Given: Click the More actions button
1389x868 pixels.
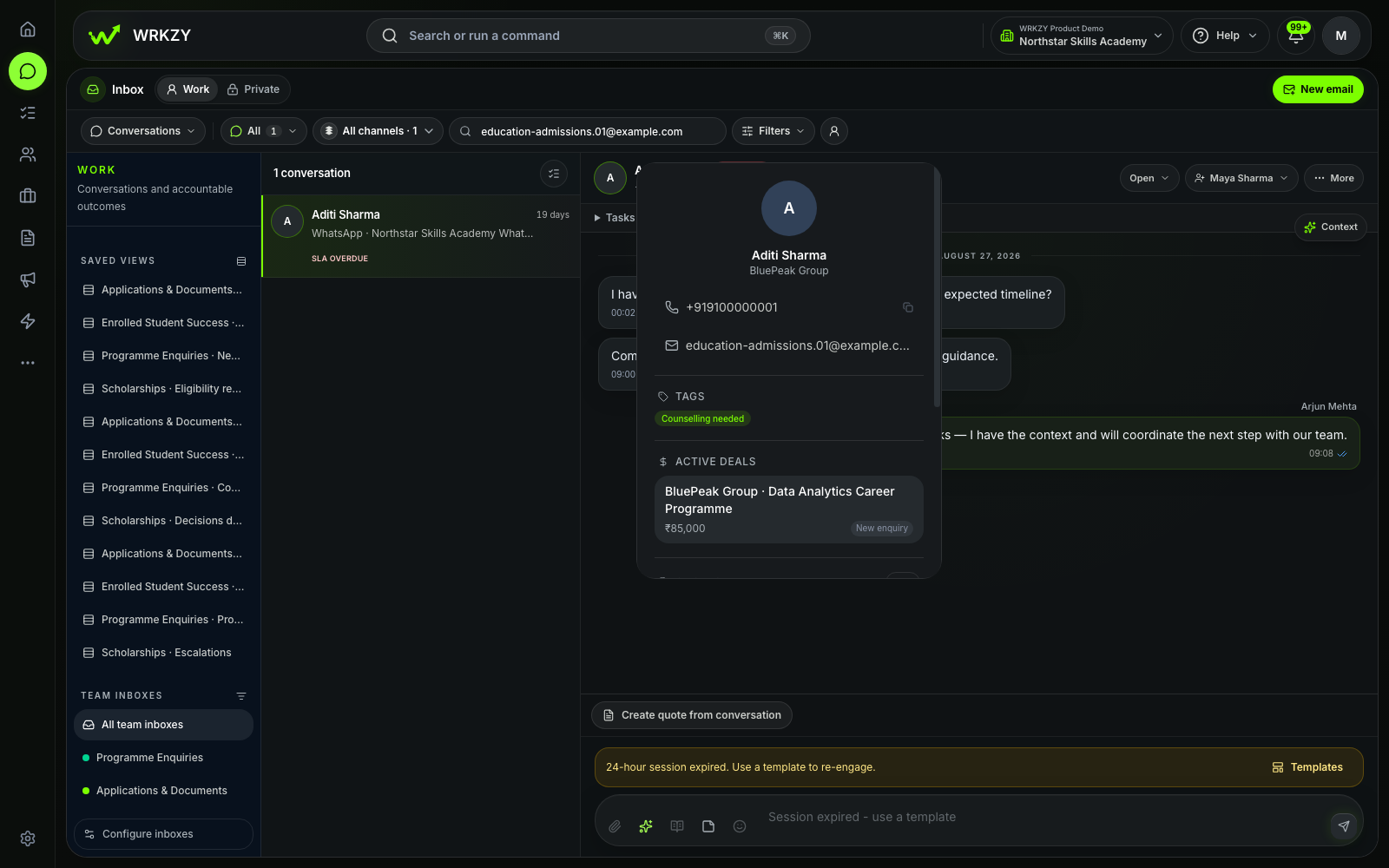Looking at the screenshot, I should click(1333, 178).
